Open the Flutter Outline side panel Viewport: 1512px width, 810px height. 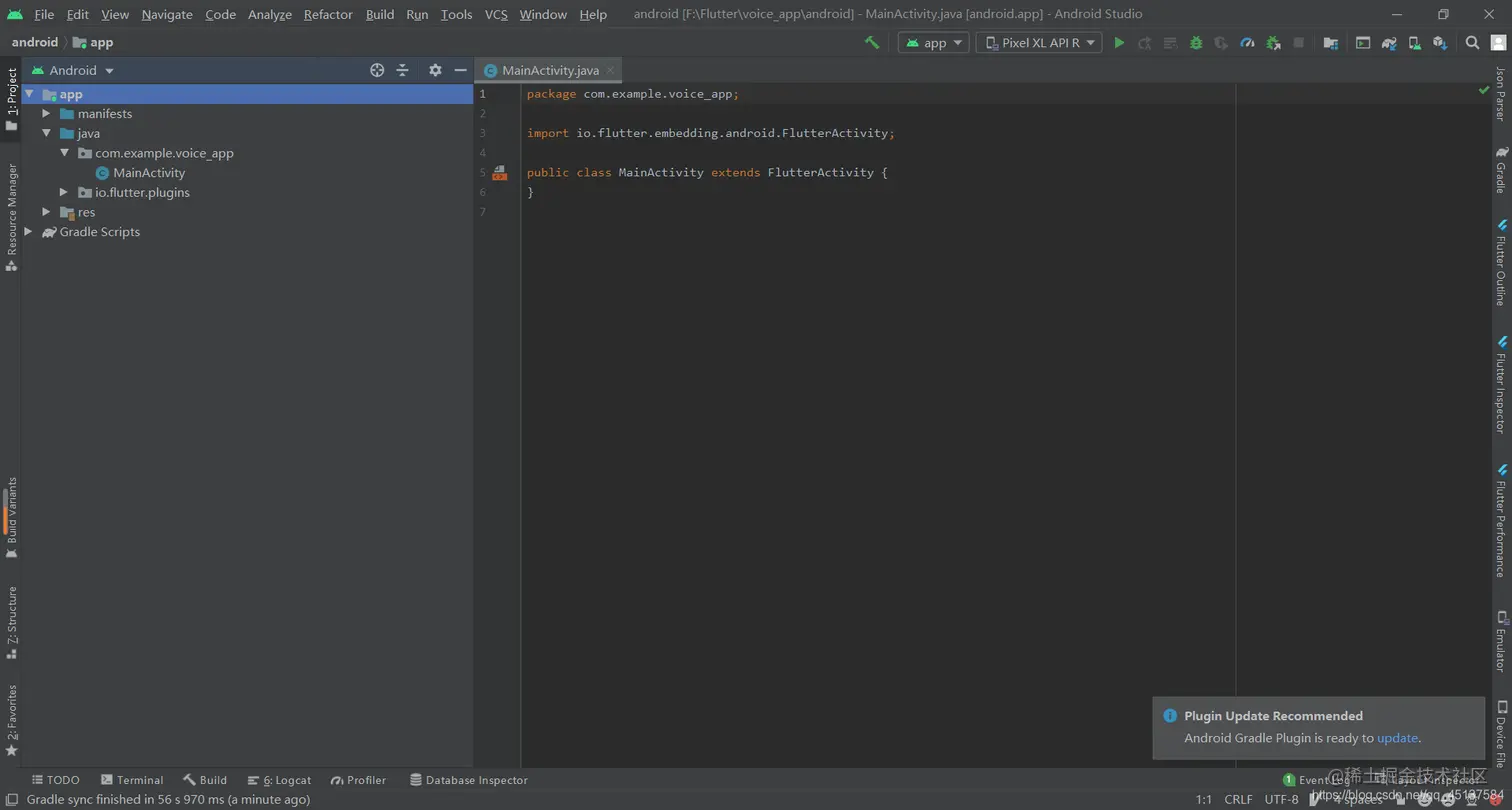click(1501, 262)
